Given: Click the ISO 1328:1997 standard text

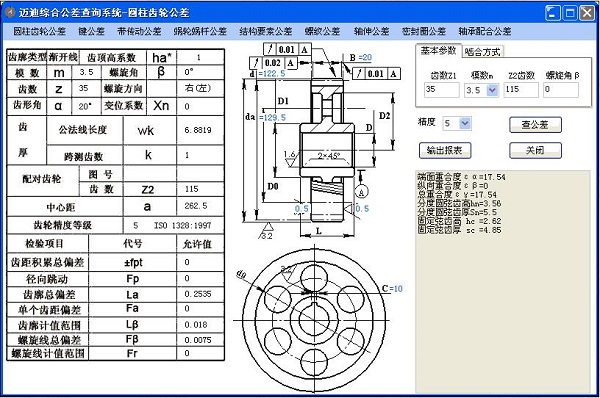Looking at the screenshot, I should coord(183,225).
